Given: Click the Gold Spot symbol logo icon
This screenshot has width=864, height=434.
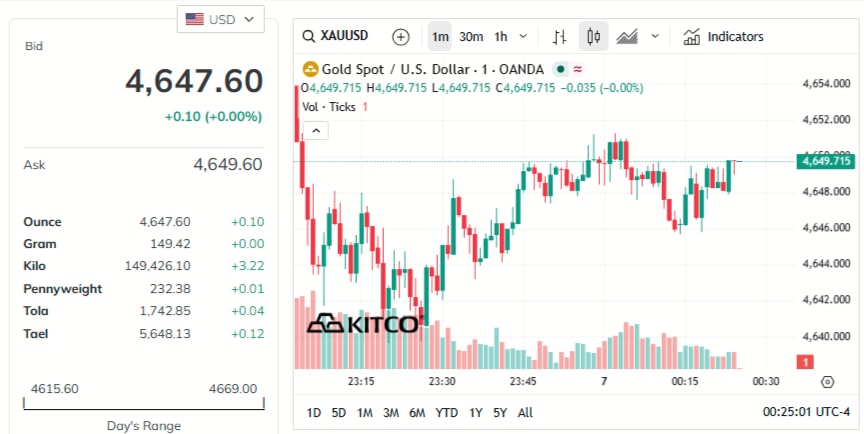Looking at the screenshot, I should click(310, 69).
